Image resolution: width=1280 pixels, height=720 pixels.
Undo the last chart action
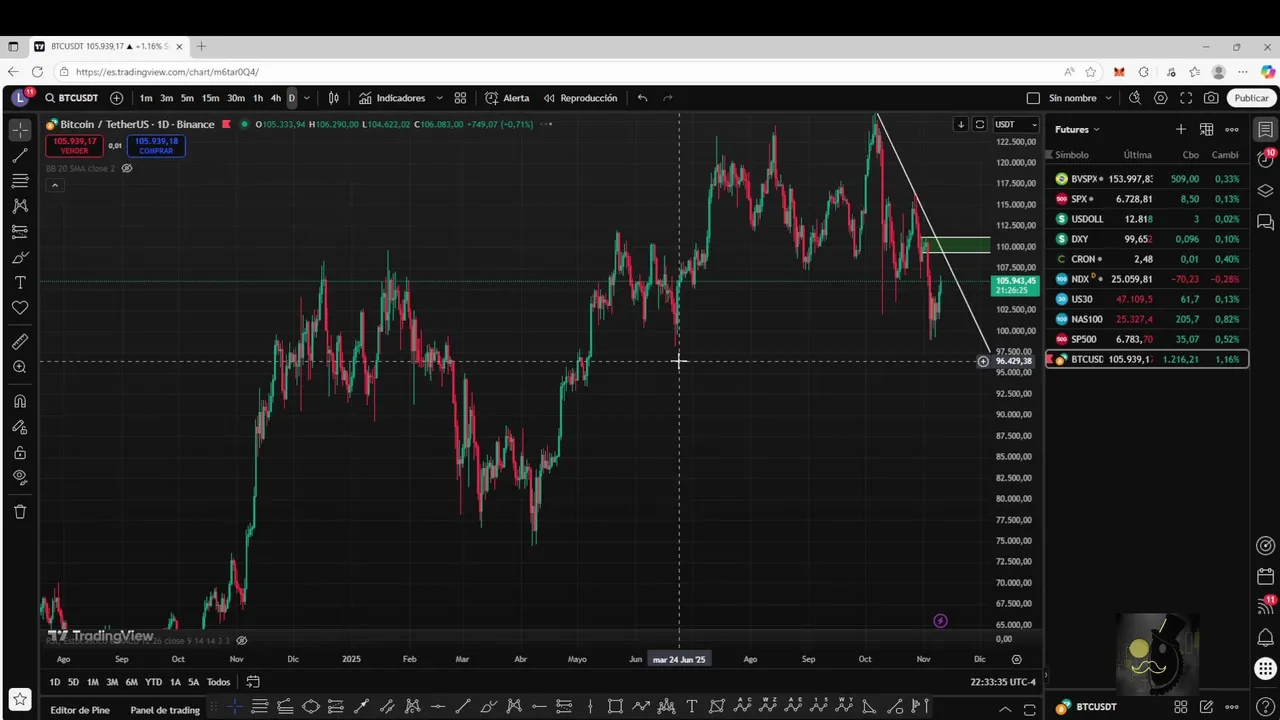tap(642, 98)
